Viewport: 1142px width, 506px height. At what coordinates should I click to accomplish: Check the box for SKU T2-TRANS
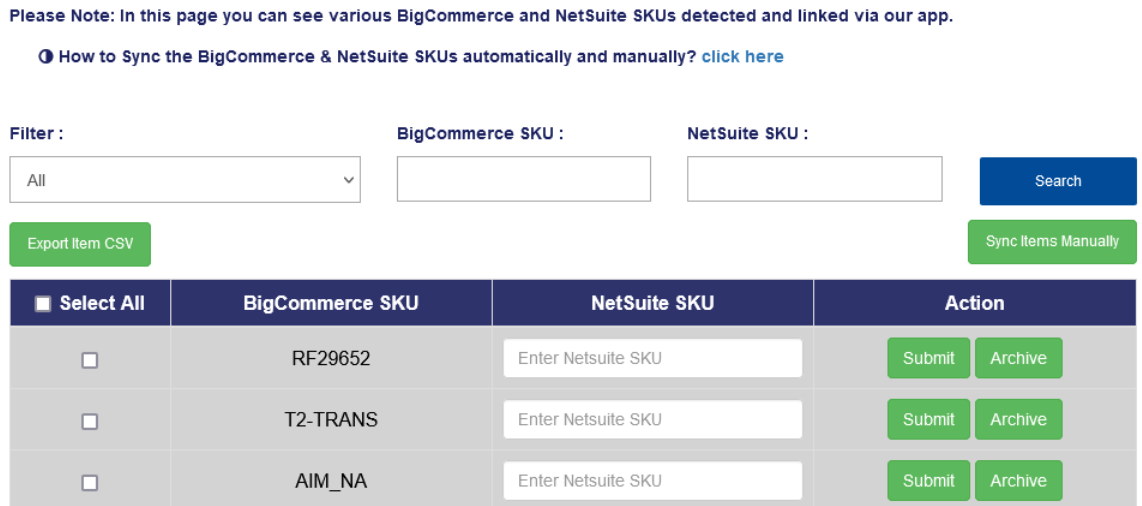pos(90,421)
